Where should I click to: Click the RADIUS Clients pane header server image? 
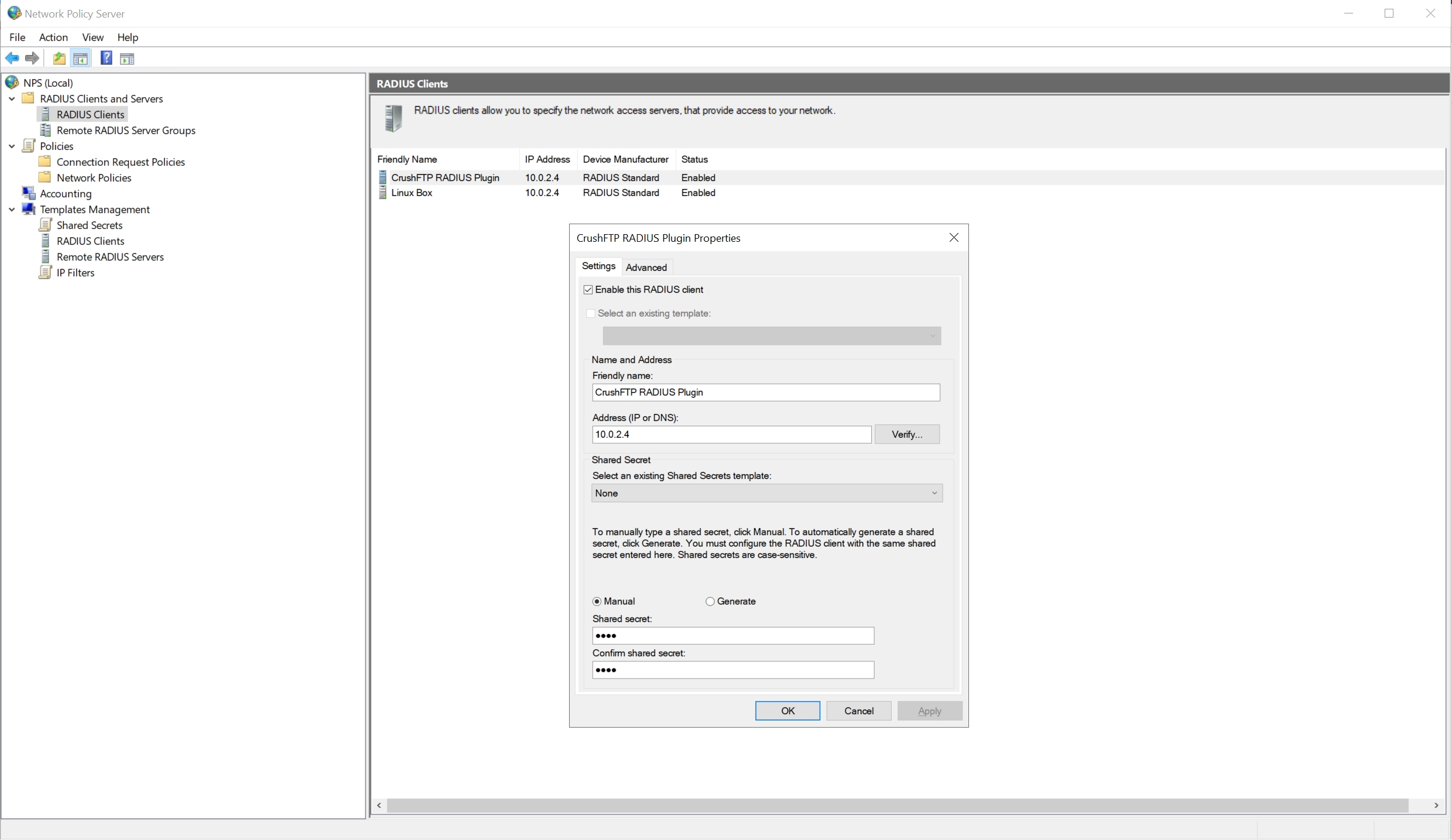393,118
